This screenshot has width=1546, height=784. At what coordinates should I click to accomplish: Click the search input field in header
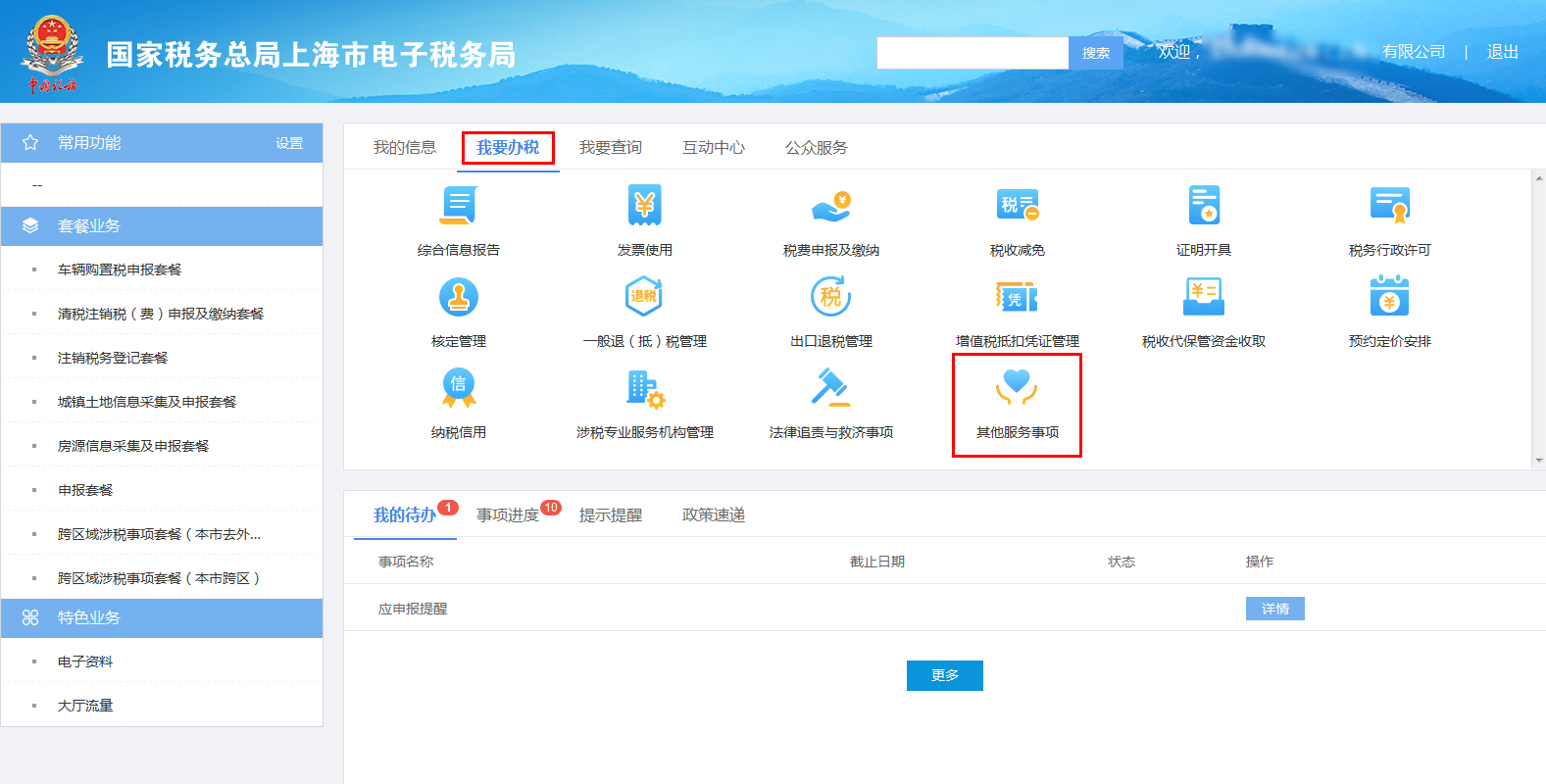(x=972, y=53)
